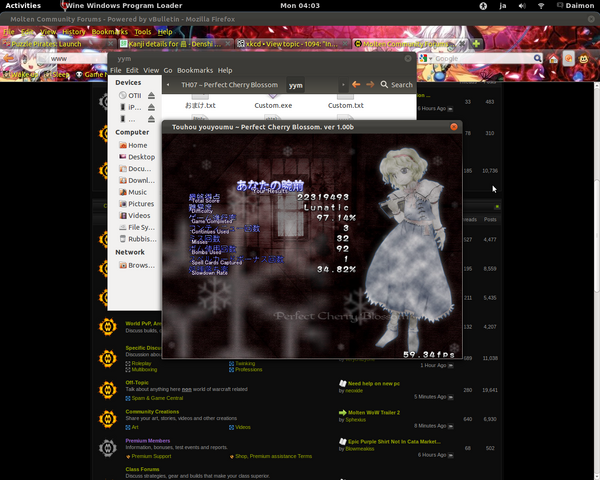The height and width of the screenshot is (480, 600).
Task: Open Firefox History menu
Action: (74, 32)
